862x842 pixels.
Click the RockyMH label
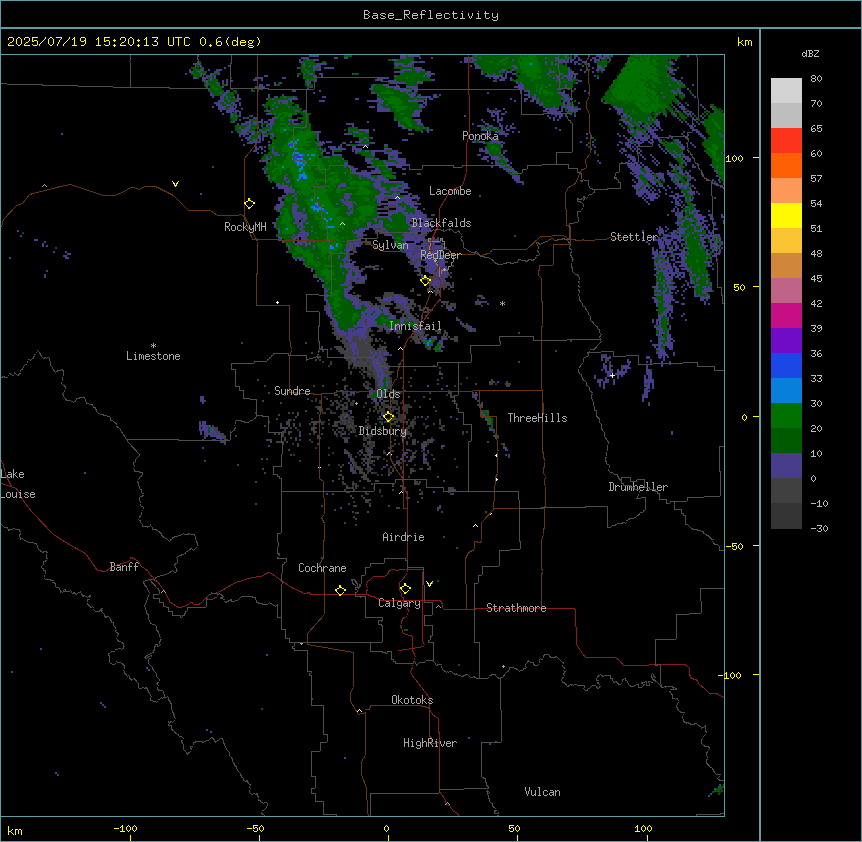(245, 227)
